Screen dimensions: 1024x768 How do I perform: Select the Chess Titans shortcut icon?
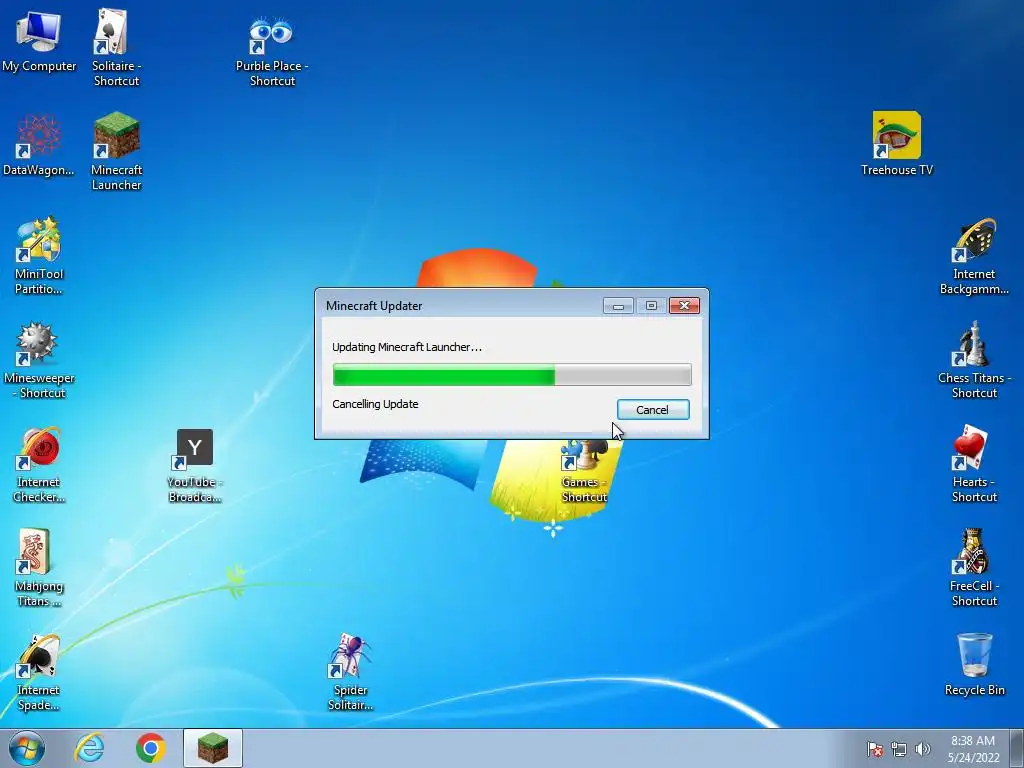974,360
